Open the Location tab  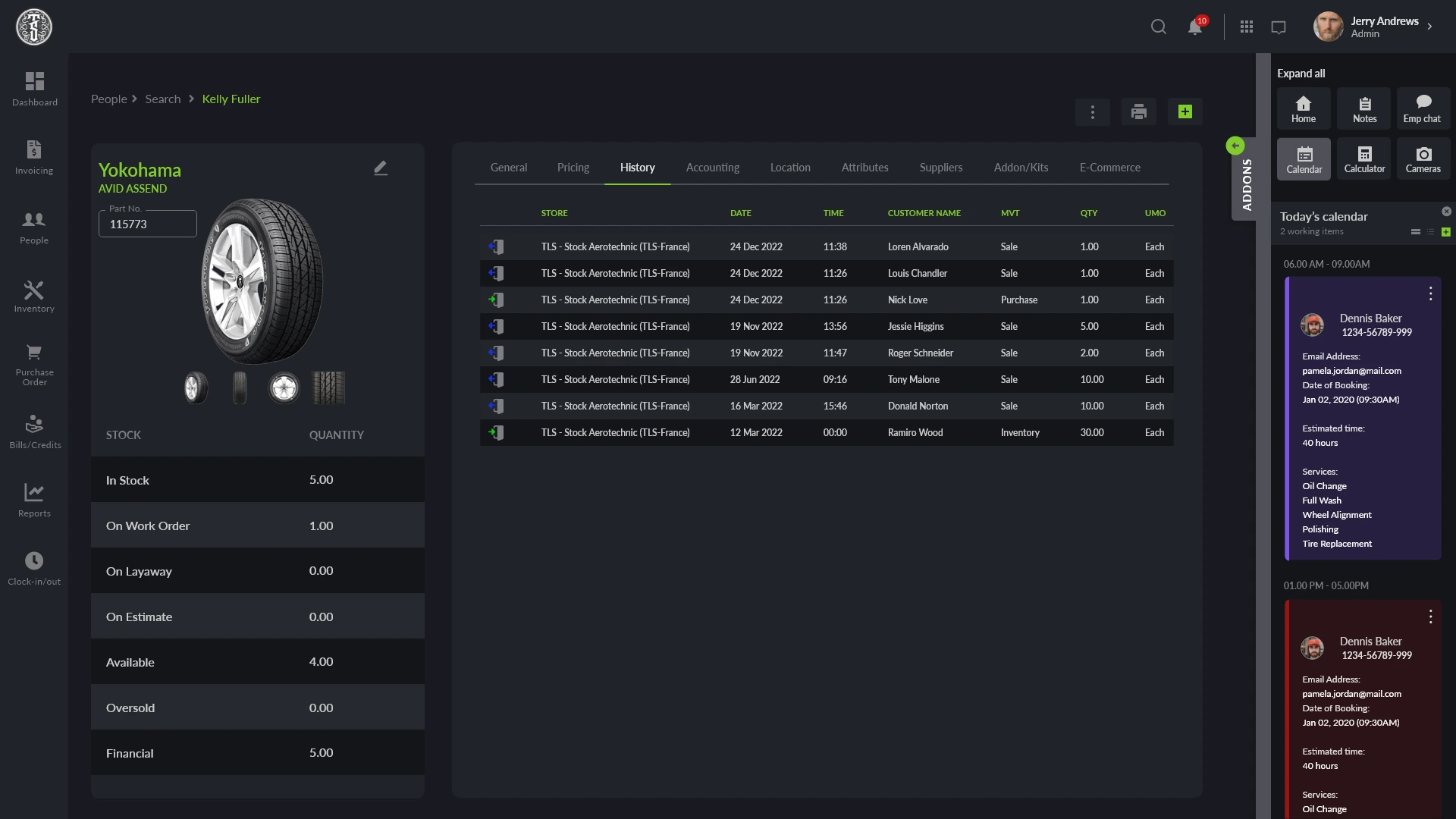790,168
